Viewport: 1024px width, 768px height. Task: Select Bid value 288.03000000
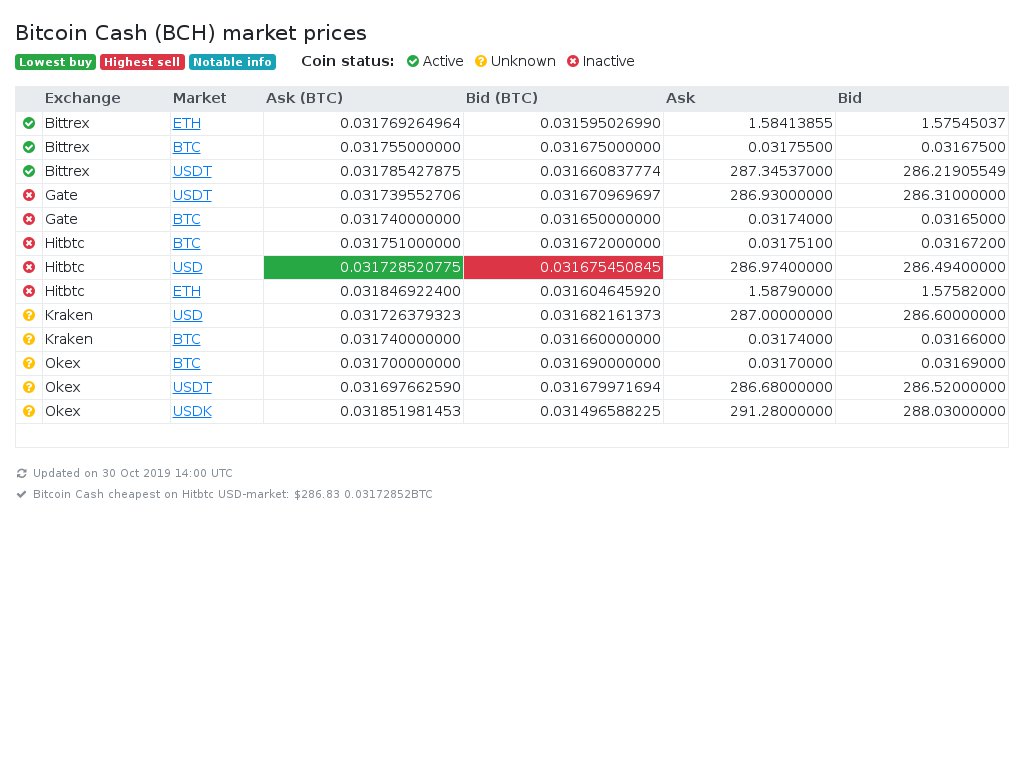coord(954,411)
